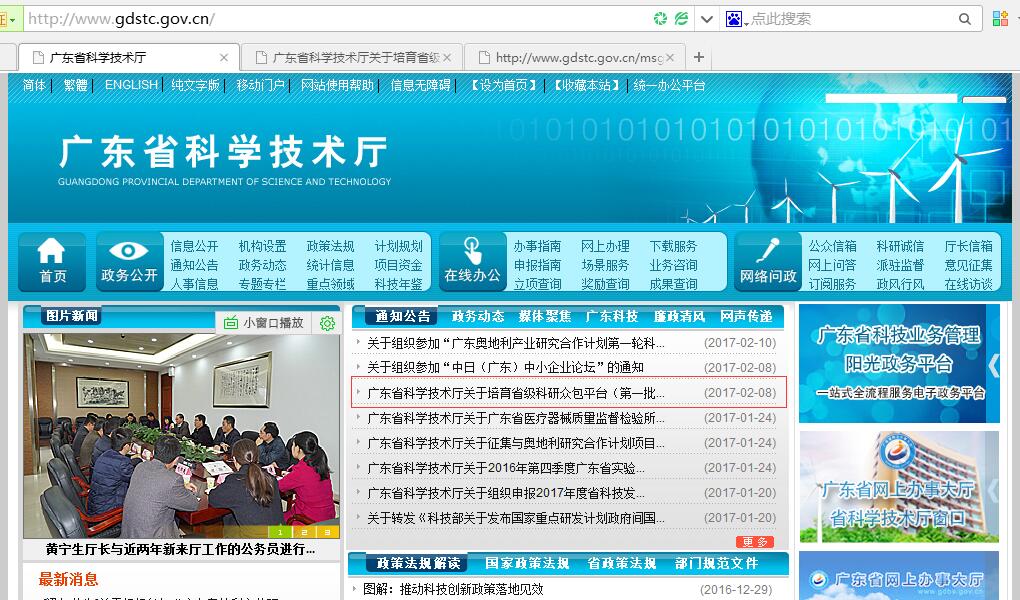
Task: Open the ENGLISH language link
Action: (x=131, y=85)
